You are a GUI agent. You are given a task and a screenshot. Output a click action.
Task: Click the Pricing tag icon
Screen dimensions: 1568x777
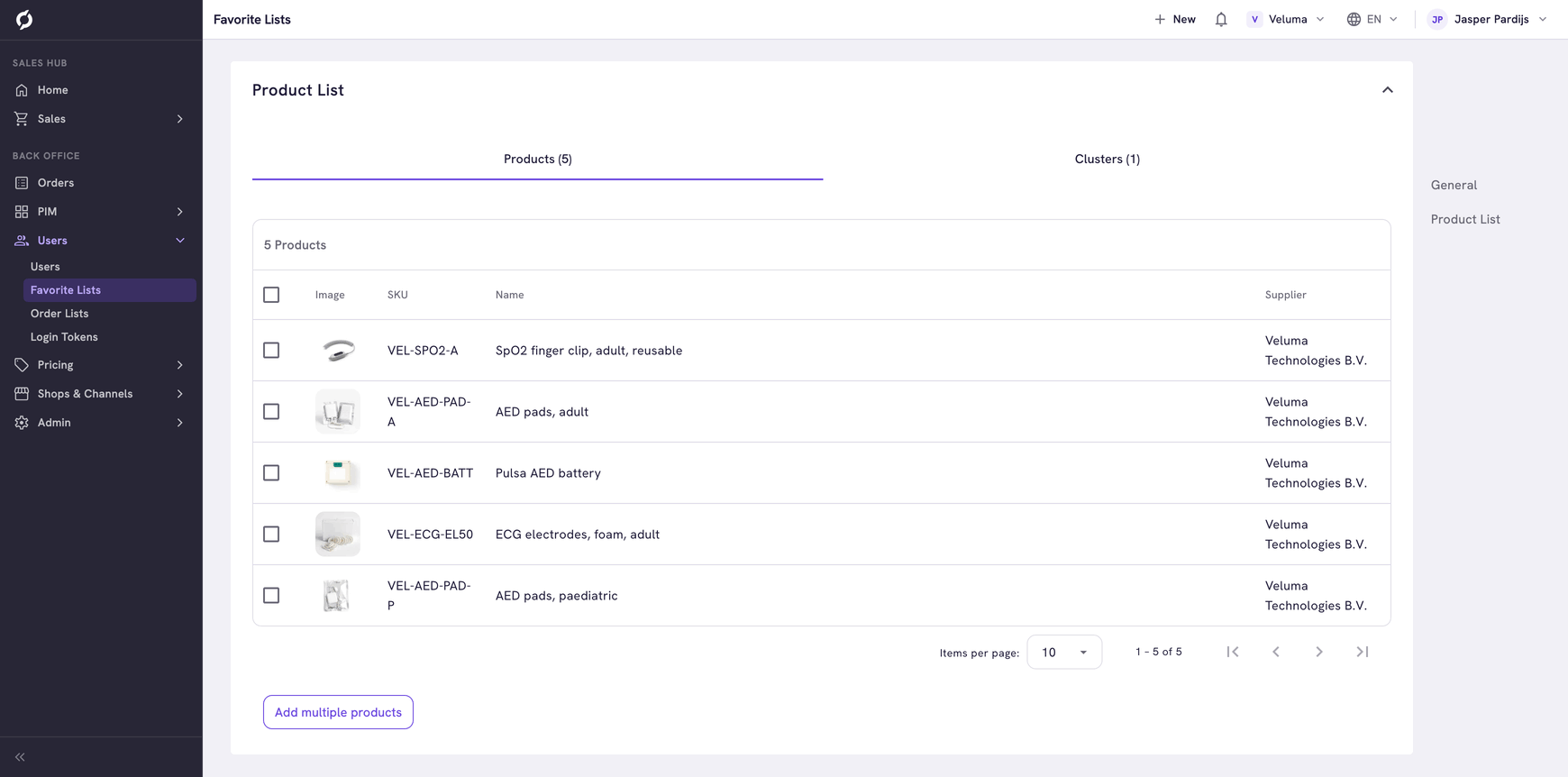coord(22,365)
